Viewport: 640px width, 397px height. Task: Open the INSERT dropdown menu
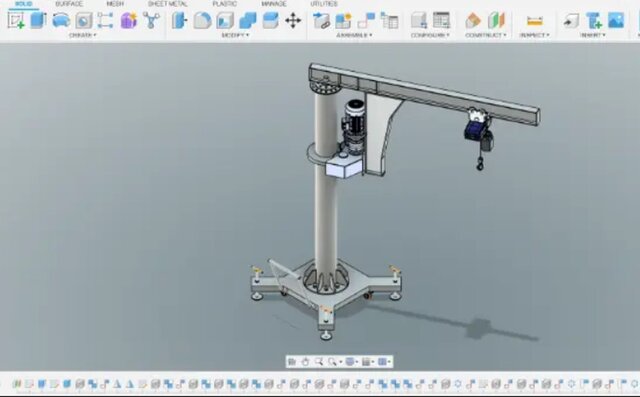tap(592, 35)
